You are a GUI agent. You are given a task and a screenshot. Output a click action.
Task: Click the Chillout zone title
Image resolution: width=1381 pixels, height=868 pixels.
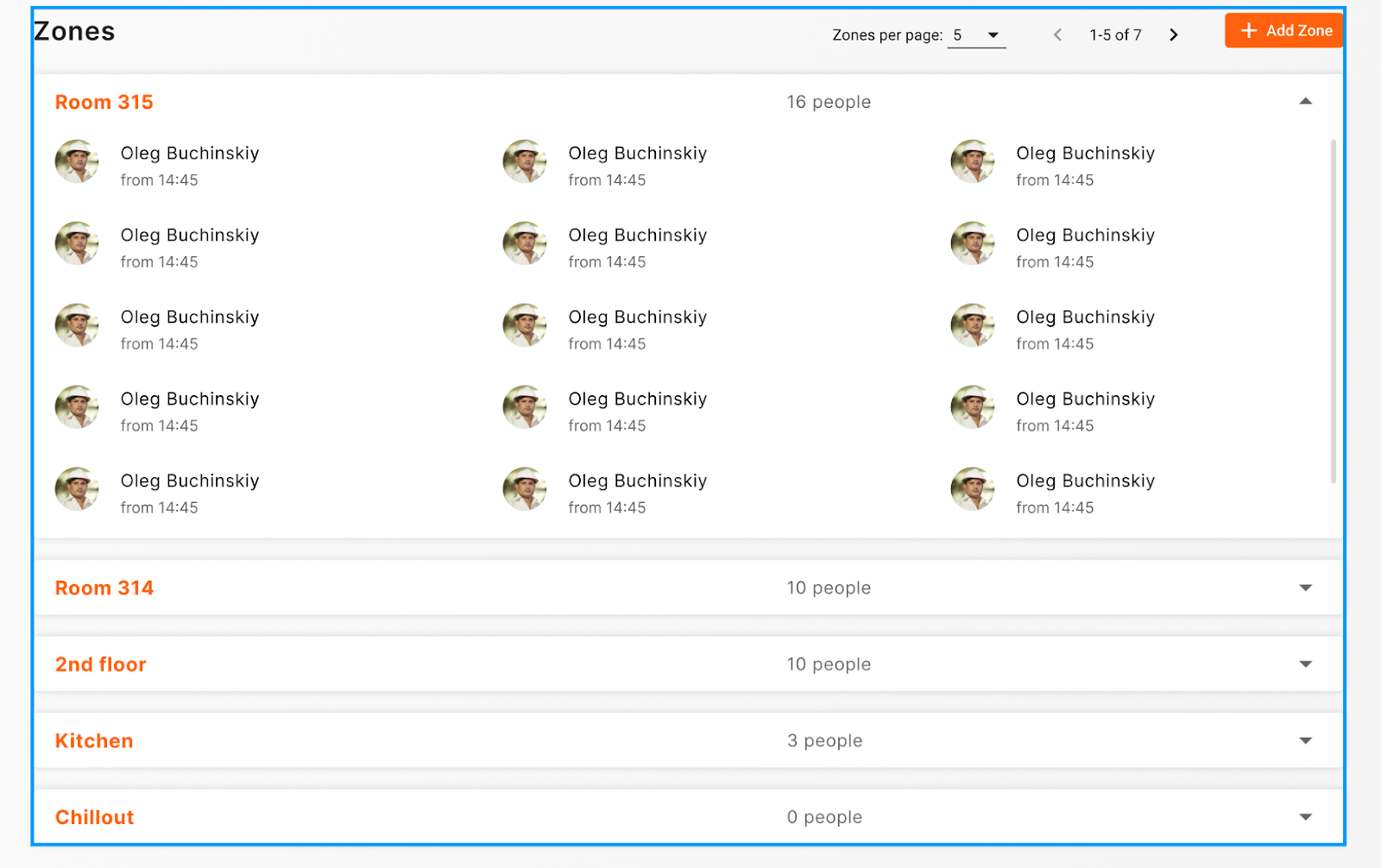click(95, 817)
